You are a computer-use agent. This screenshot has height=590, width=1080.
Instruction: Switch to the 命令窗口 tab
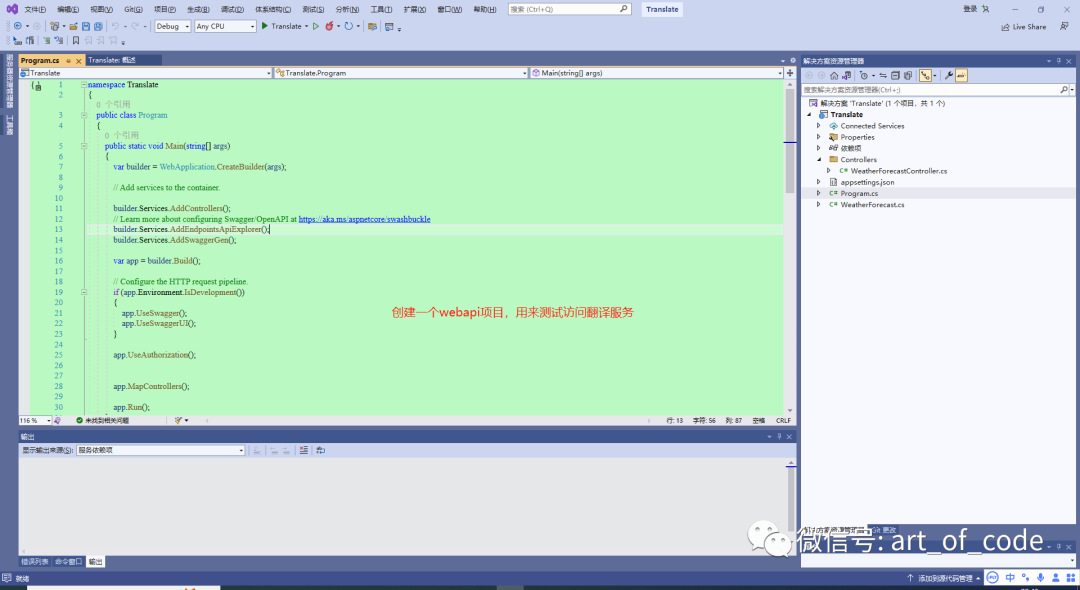(68, 562)
